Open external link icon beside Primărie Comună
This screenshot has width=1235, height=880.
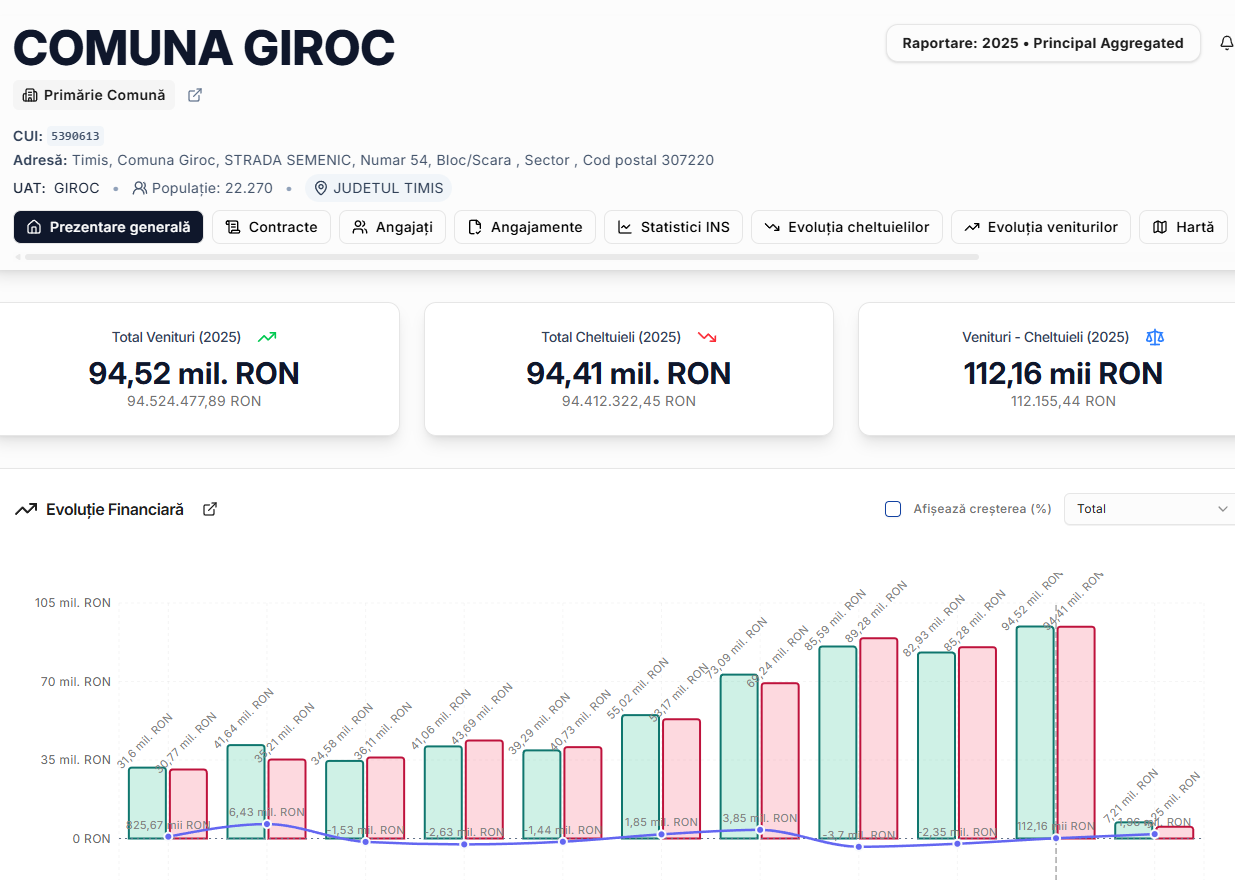point(195,95)
